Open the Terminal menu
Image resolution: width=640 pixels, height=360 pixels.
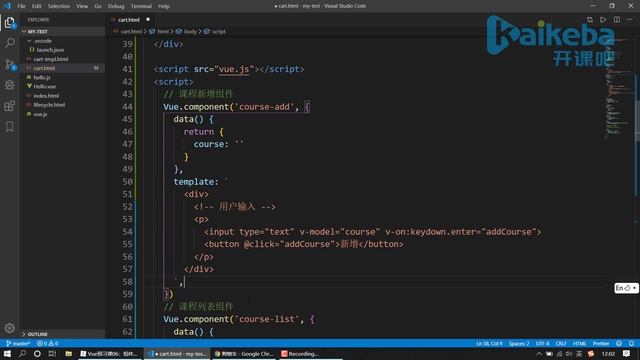tap(141, 6)
